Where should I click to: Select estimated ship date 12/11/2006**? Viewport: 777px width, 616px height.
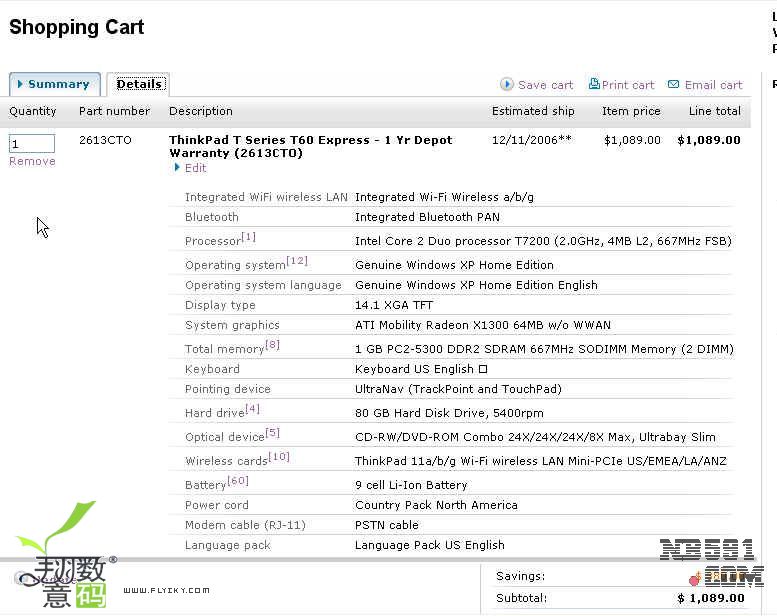(532, 140)
